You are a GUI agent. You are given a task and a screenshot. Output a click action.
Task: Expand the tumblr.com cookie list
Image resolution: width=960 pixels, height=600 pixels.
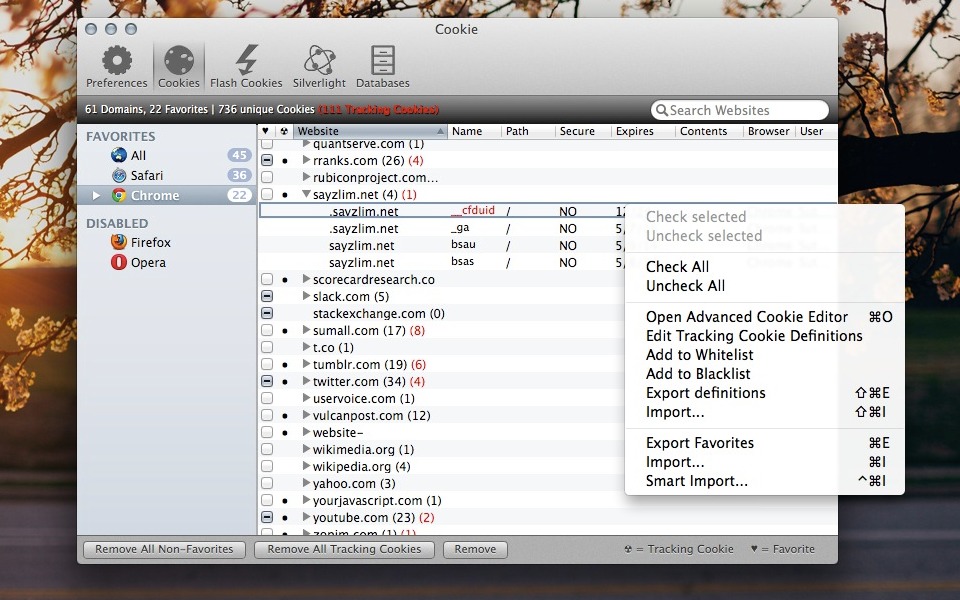tap(307, 365)
